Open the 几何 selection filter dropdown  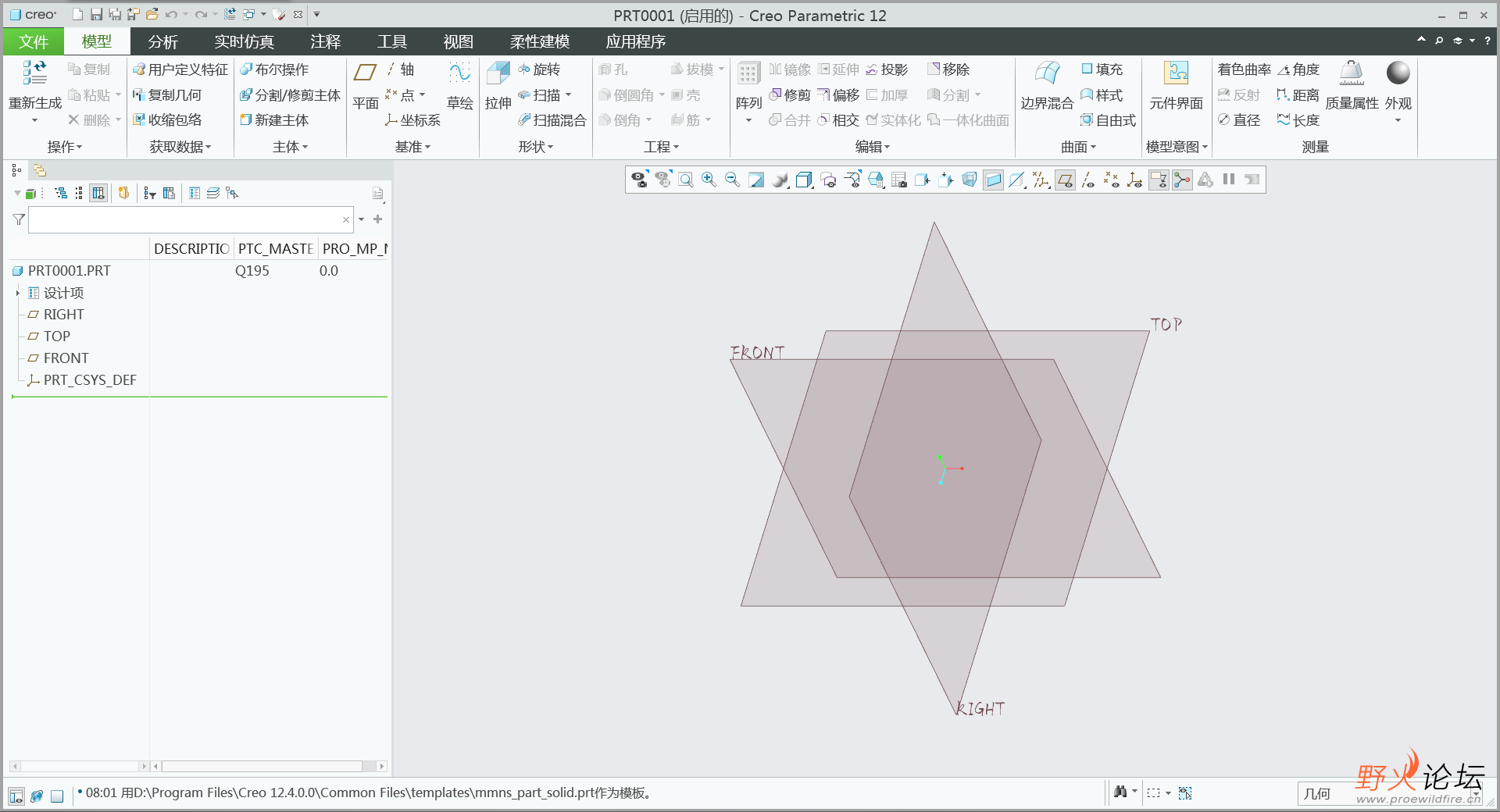click(1389, 793)
